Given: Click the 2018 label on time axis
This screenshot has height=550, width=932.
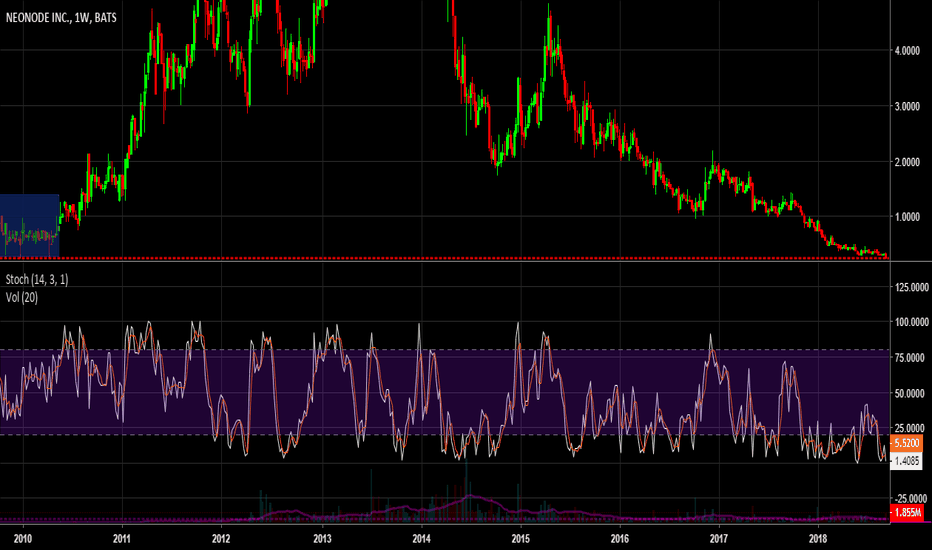Looking at the screenshot, I should (x=818, y=539).
